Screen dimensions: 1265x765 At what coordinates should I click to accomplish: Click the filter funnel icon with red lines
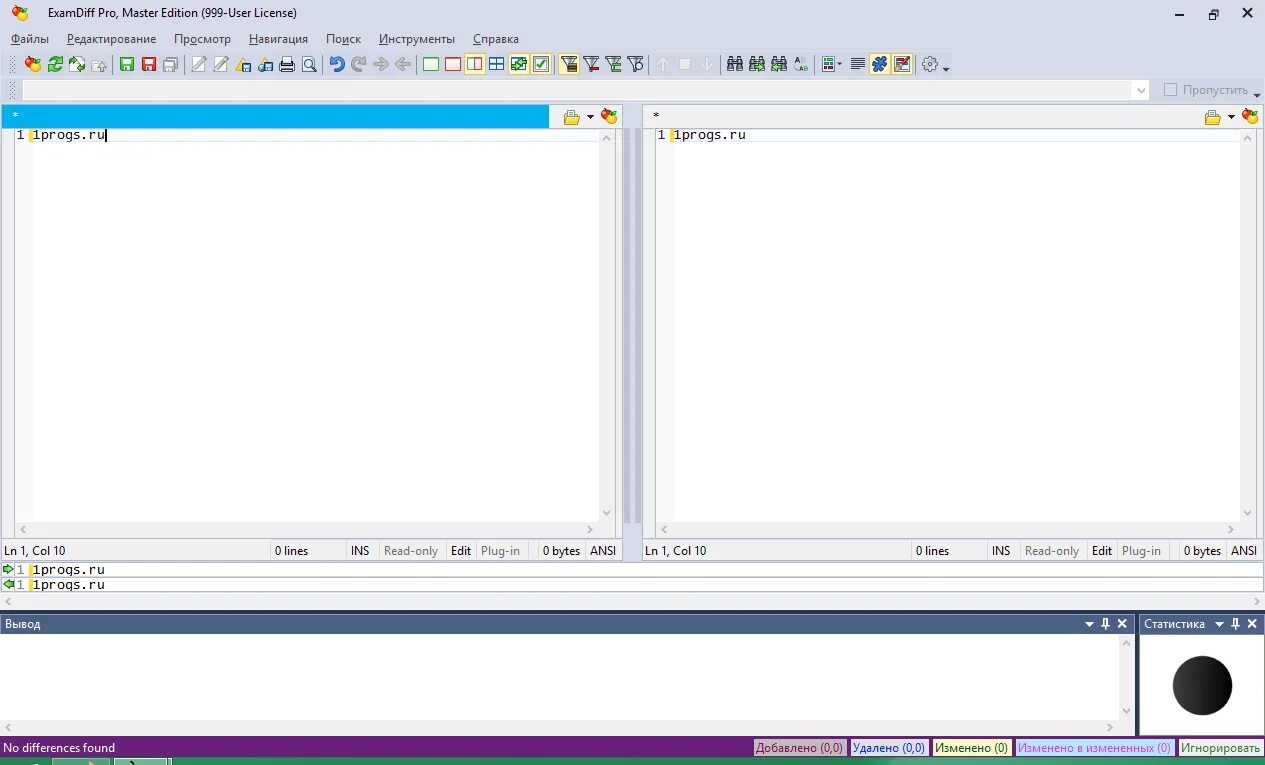coord(591,65)
